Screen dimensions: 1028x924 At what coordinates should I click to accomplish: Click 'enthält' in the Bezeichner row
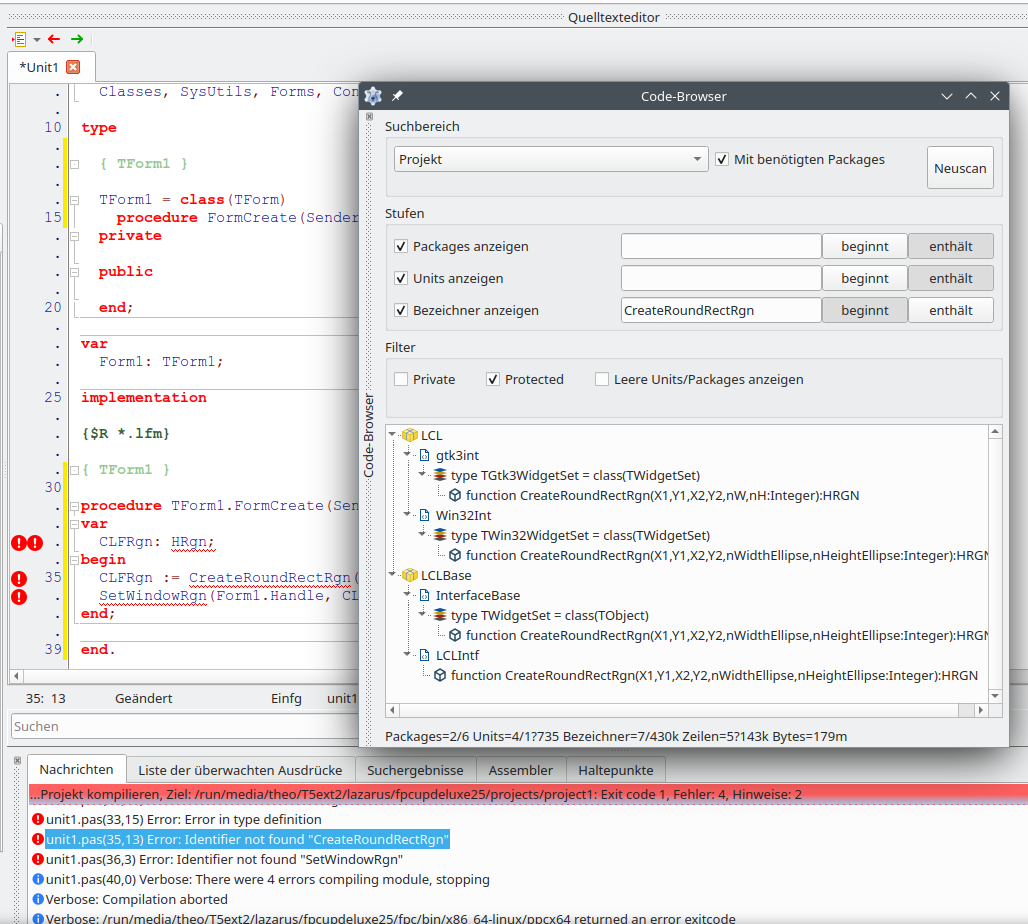click(x=951, y=310)
